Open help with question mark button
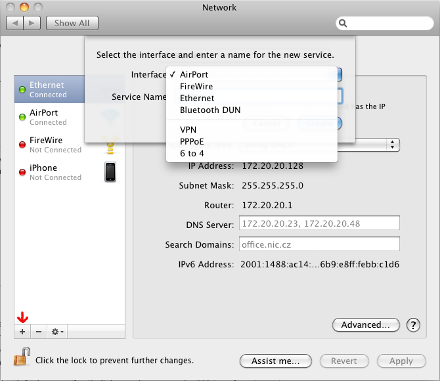Screen dimensions: 440x381 coord(413,325)
